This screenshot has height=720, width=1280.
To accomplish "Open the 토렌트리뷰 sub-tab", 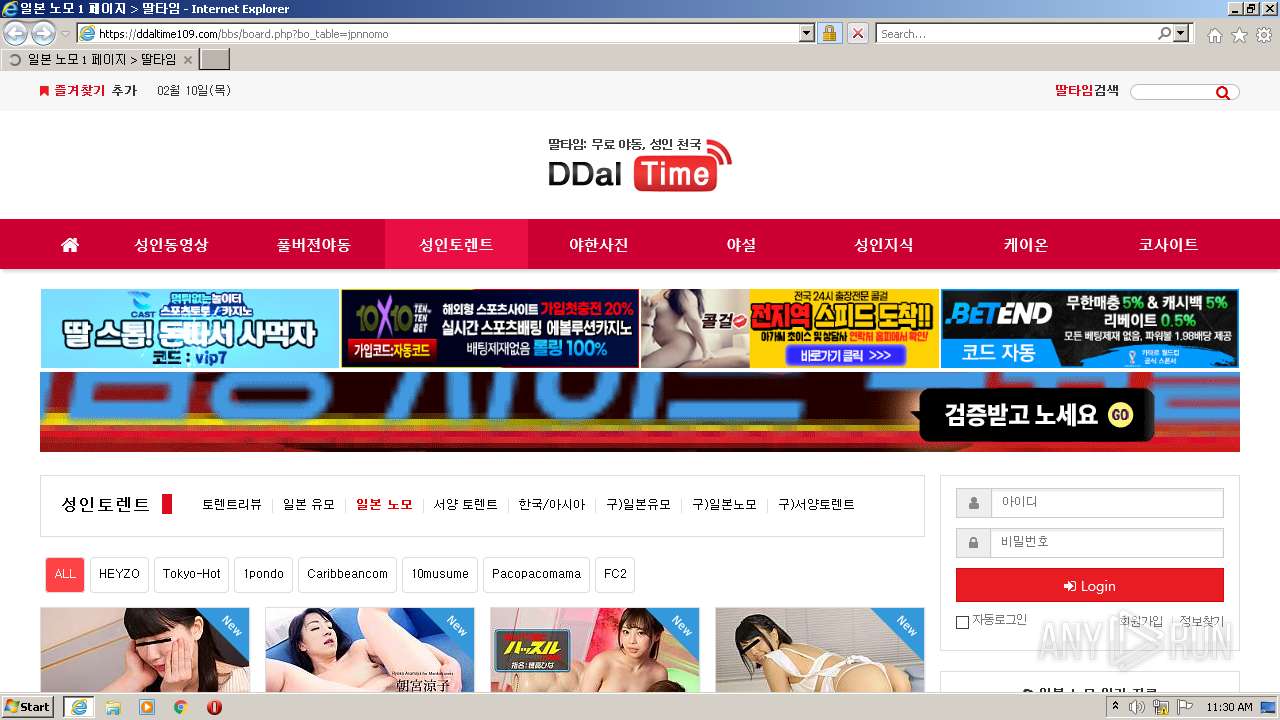I will tap(232, 505).
